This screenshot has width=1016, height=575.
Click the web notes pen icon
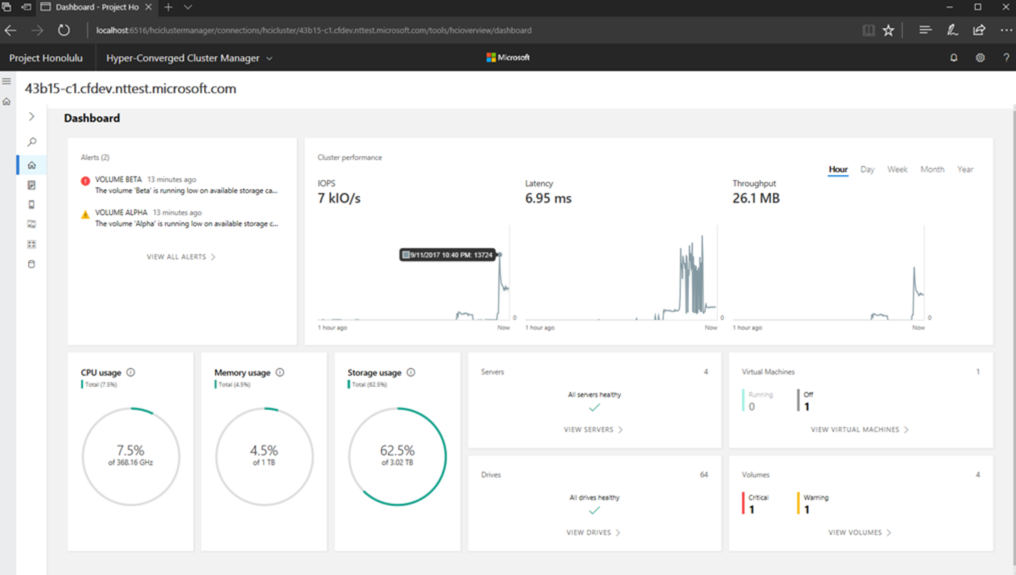click(952, 30)
